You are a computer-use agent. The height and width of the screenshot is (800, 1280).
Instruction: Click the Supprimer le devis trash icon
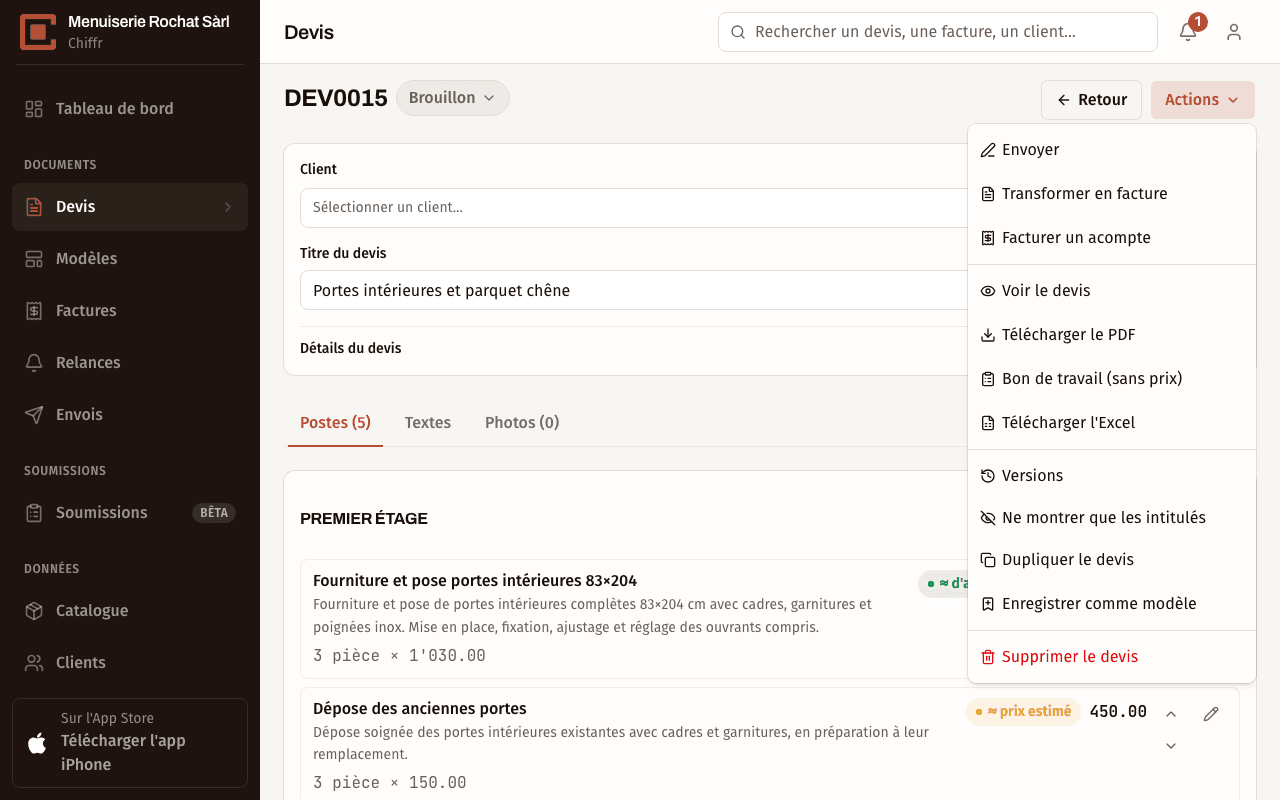coord(988,657)
